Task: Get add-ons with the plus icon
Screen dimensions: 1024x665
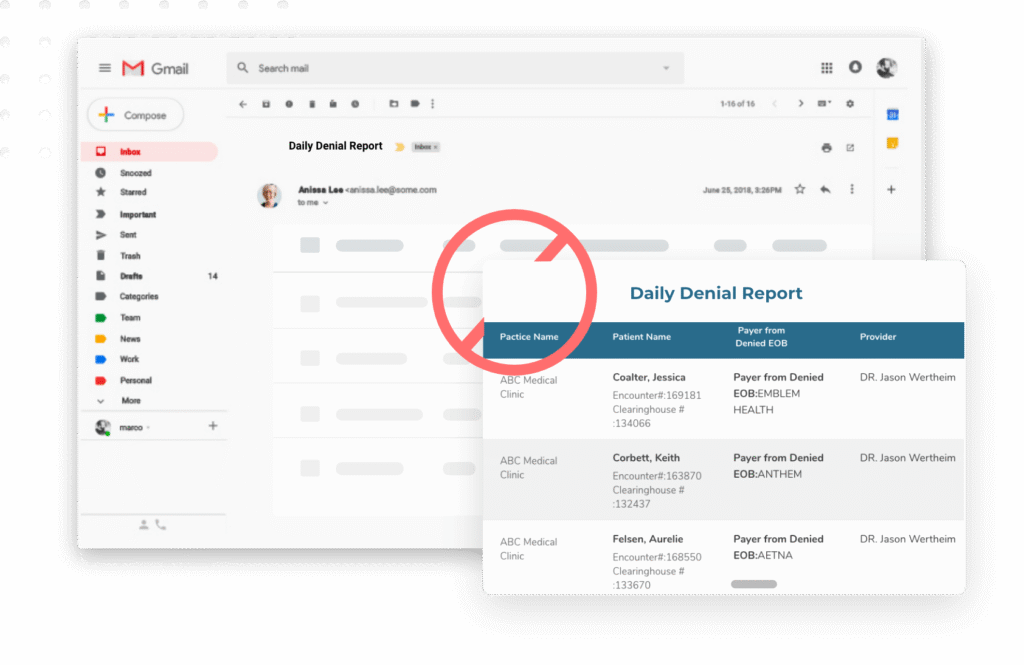Action: [x=891, y=189]
